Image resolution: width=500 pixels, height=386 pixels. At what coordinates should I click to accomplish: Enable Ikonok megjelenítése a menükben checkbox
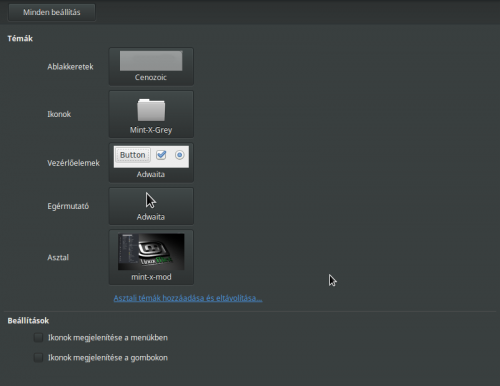[38, 338]
